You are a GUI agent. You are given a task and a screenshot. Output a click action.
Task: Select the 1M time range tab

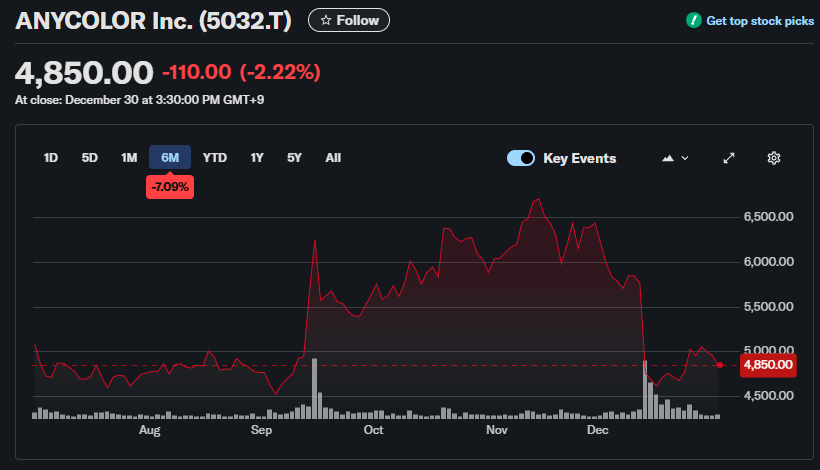(x=129, y=158)
